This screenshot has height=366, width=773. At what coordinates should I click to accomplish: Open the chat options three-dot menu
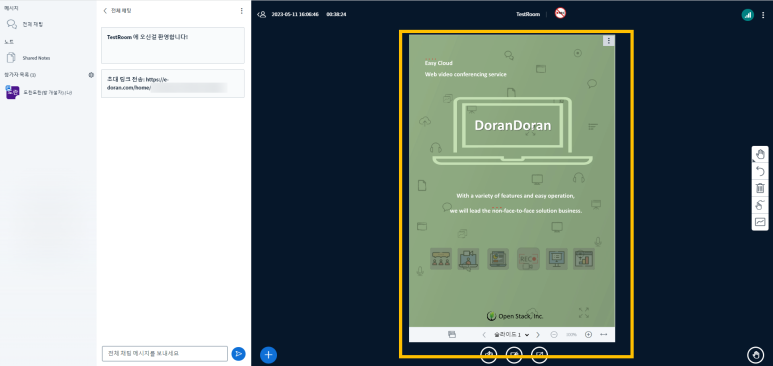tap(241, 11)
